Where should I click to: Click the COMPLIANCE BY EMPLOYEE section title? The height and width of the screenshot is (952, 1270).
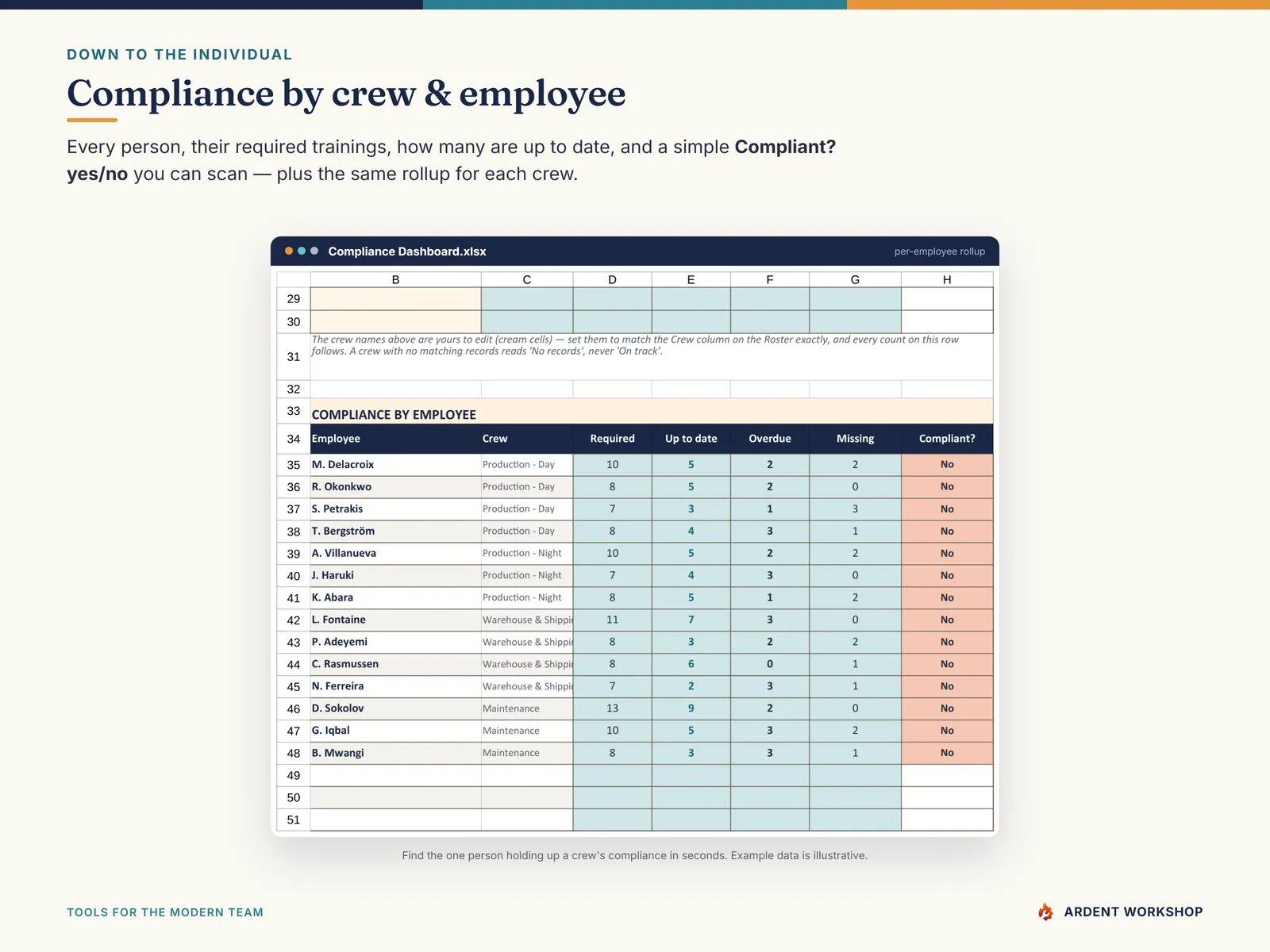tap(394, 415)
